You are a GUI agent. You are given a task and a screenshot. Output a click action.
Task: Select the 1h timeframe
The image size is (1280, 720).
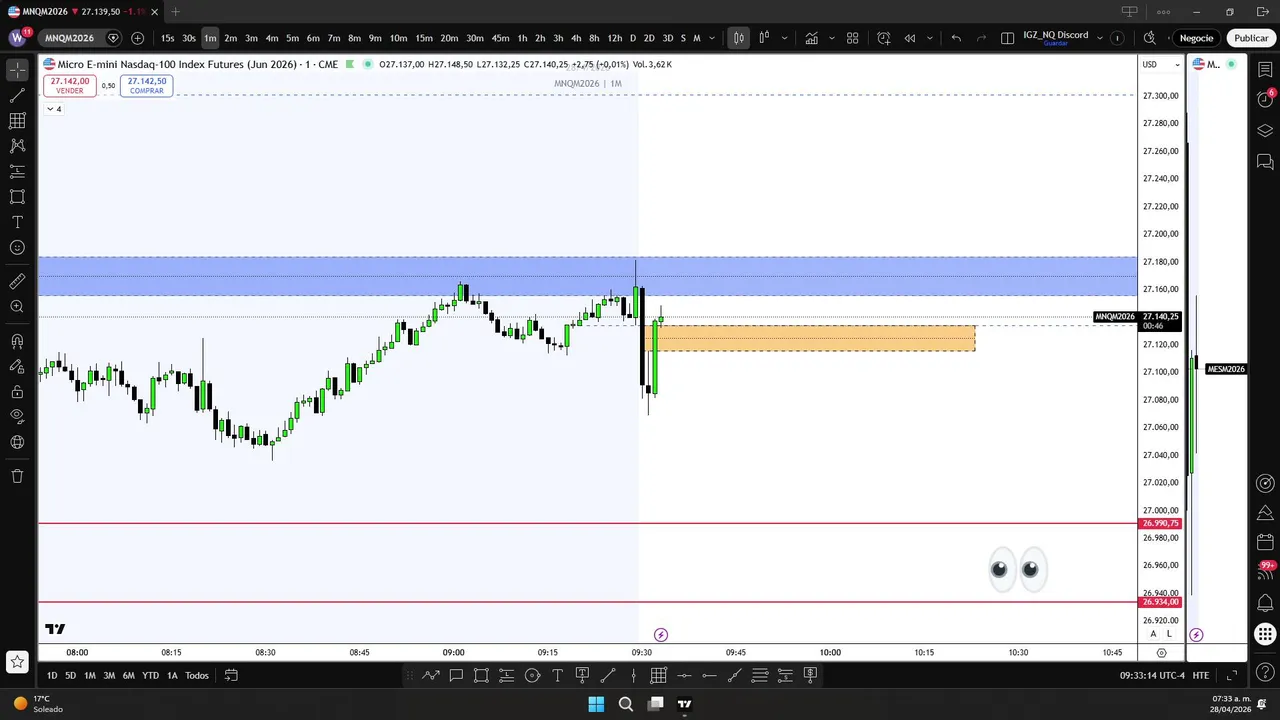(522, 38)
